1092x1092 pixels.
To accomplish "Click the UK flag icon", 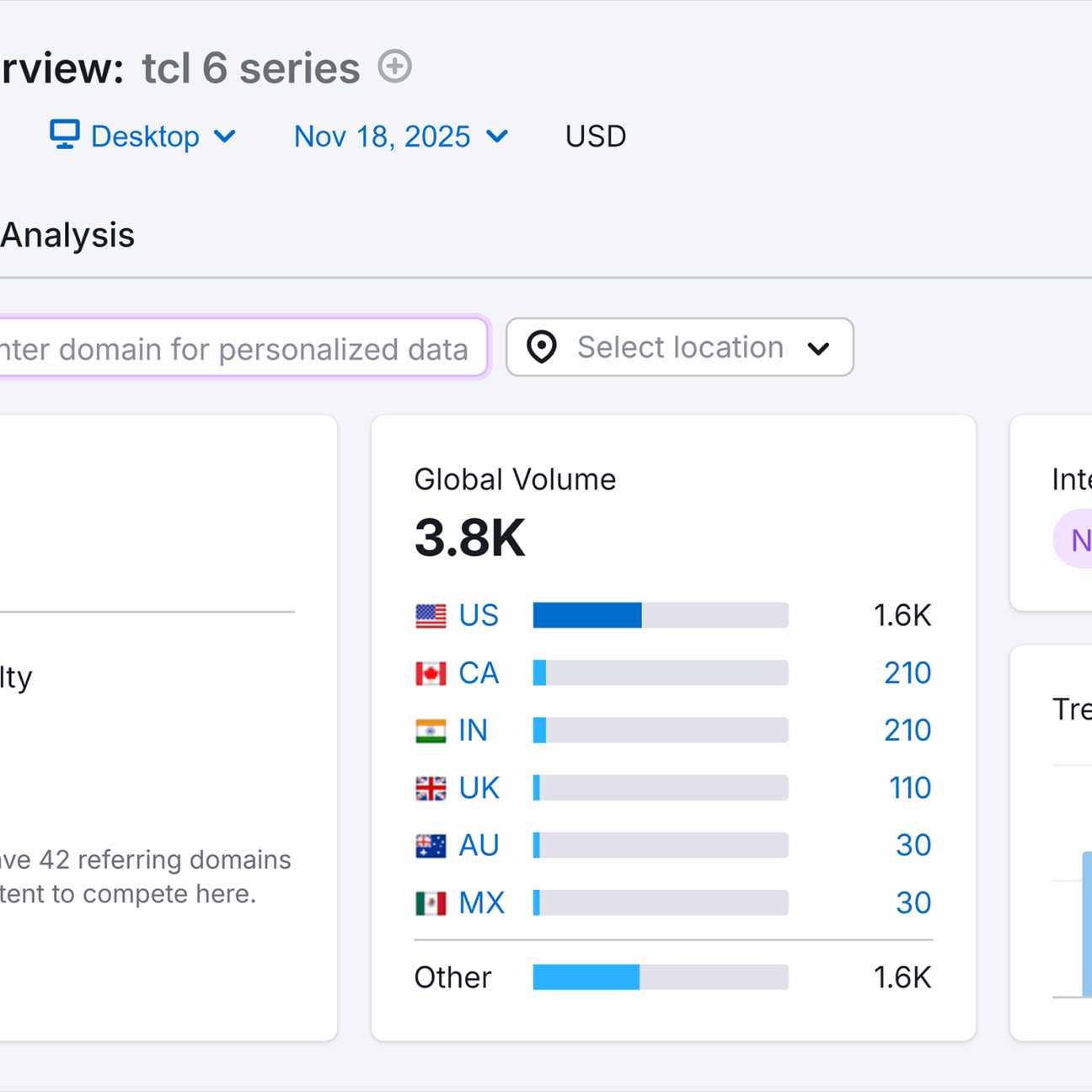I will pos(431,788).
